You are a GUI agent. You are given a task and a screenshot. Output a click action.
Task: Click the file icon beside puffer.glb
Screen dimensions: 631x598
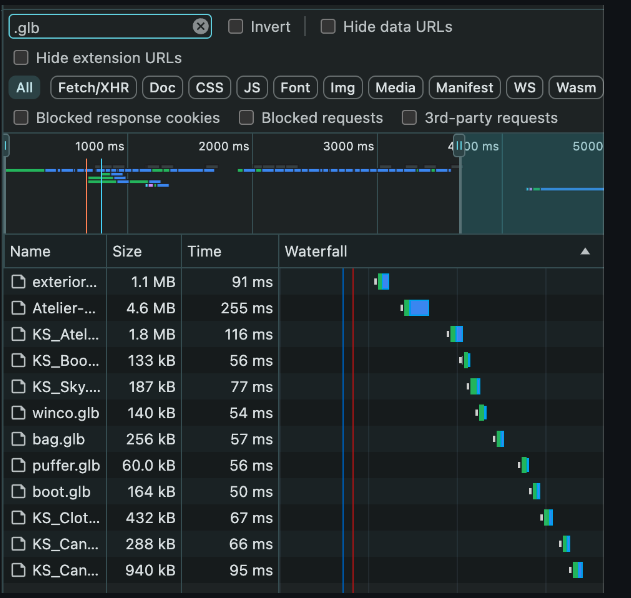[17, 465]
